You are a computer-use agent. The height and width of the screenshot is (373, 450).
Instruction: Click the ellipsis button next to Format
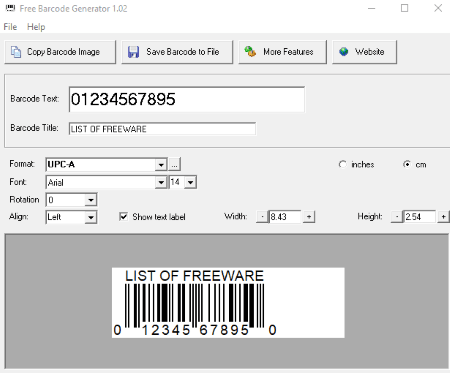pos(175,165)
